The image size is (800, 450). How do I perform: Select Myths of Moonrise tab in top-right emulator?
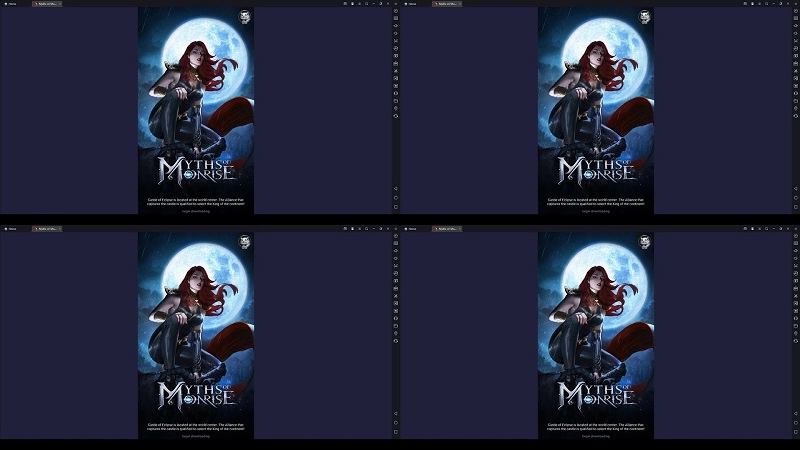tap(445, 4)
